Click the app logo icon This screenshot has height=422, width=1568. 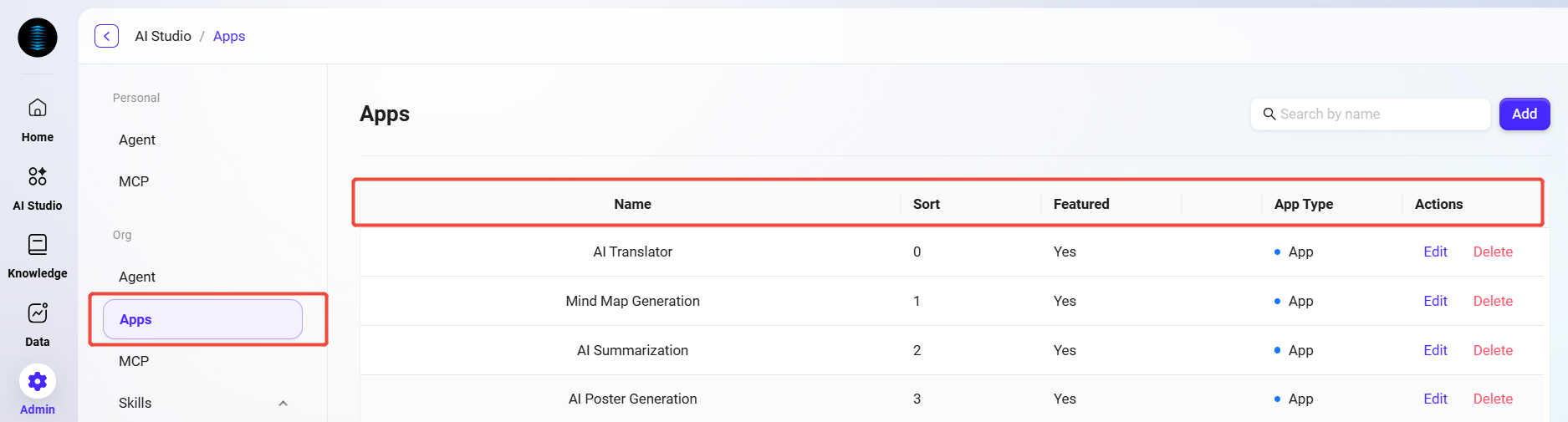(x=38, y=38)
